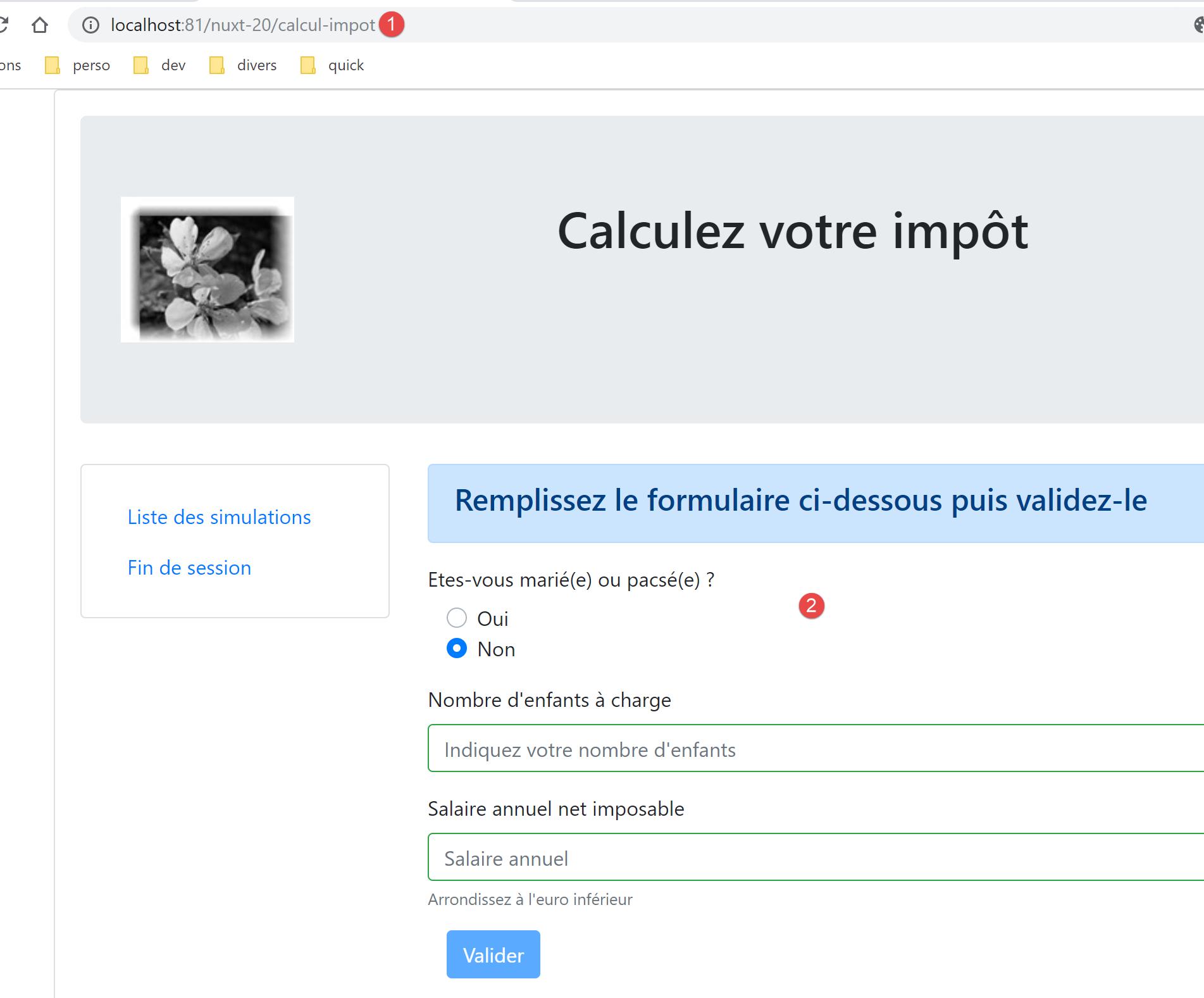Click the page reload icon
The image size is (1204, 998).
click(3, 25)
